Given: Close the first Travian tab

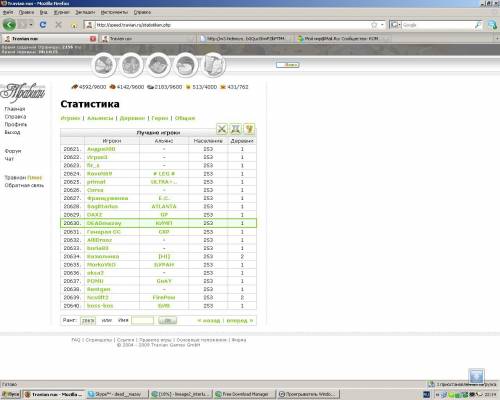Looking at the screenshot, I should (x=93, y=39).
